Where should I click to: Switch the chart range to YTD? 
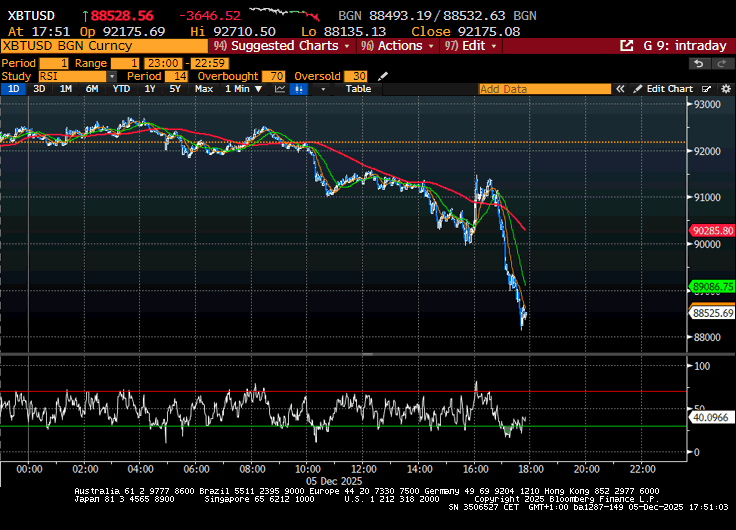coord(121,89)
